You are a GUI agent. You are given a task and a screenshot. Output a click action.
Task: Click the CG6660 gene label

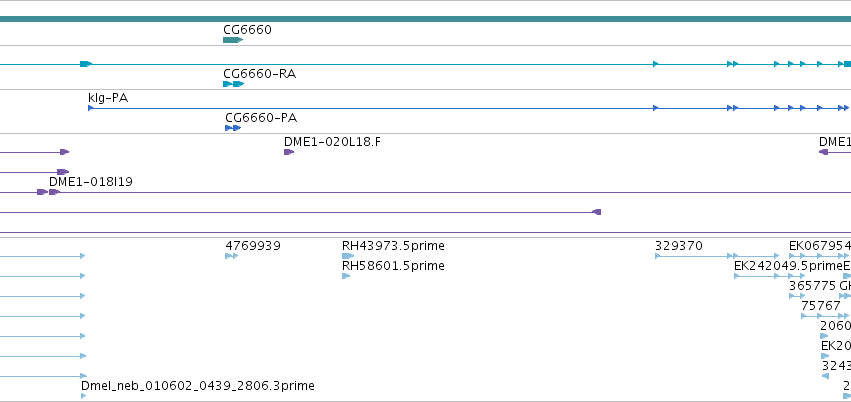click(247, 30)
